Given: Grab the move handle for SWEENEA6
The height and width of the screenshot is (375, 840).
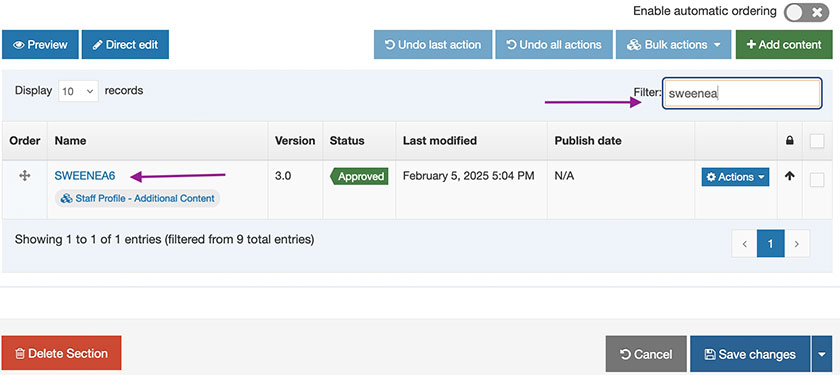Looking at the screenshot, I should click(25, 176).
